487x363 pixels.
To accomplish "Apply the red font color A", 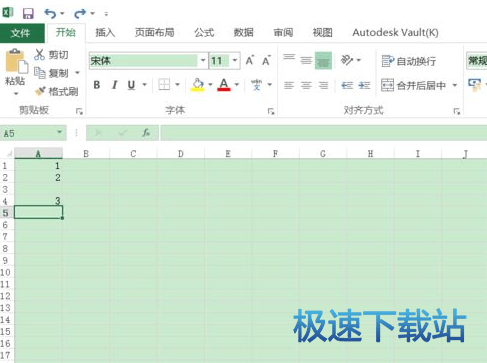I will (x=224, y=85).
